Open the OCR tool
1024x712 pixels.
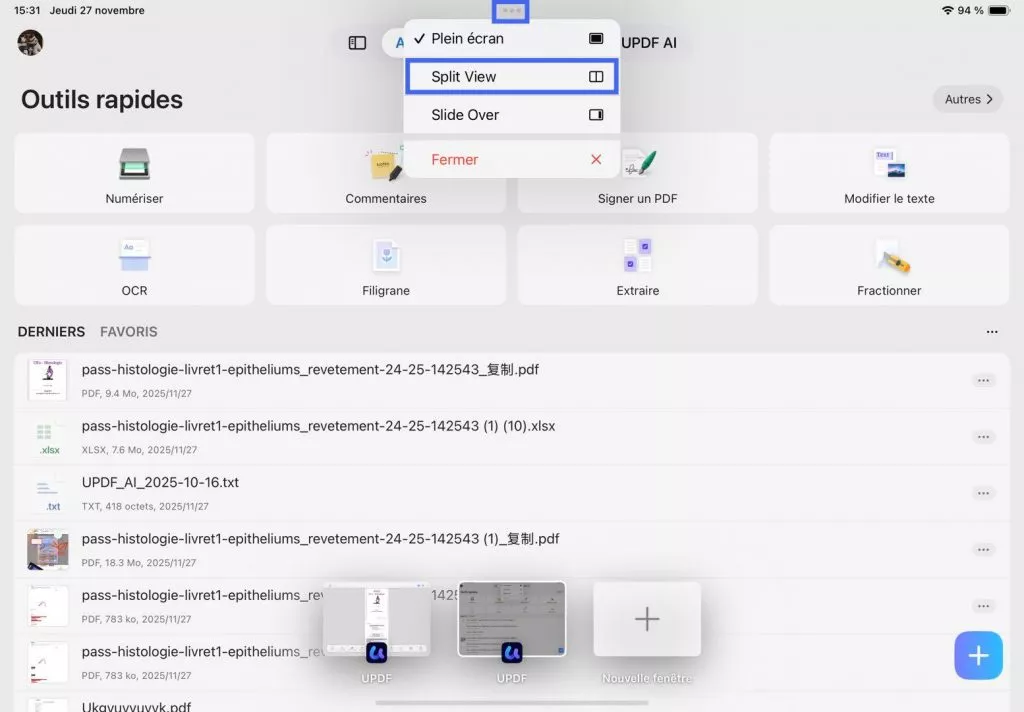[134, 265]
